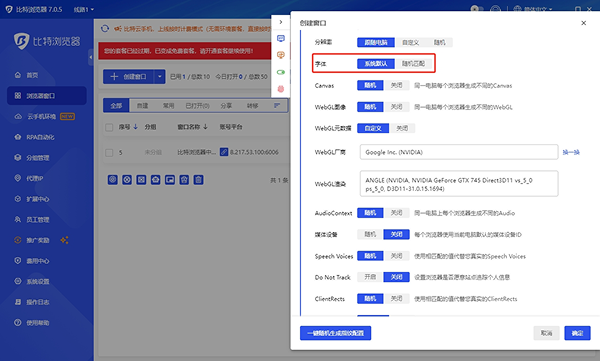Click the green toggle icon in floating panel

281,72
